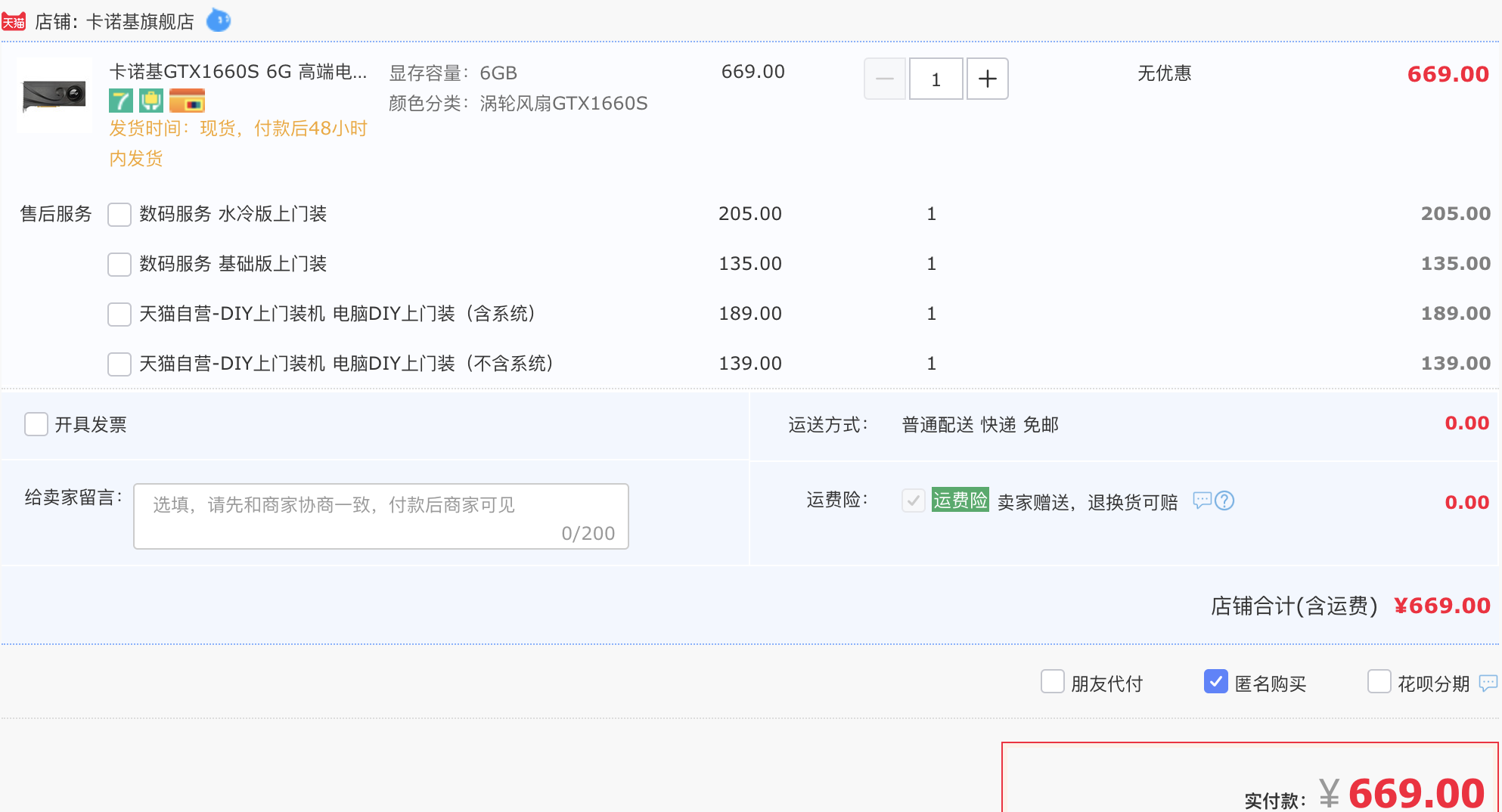The height and width of the screenshot is (812, 1502).
Task: Click the 颜色分类: 涡轮风扇GTX1660S text
Action: pos(518,104)
